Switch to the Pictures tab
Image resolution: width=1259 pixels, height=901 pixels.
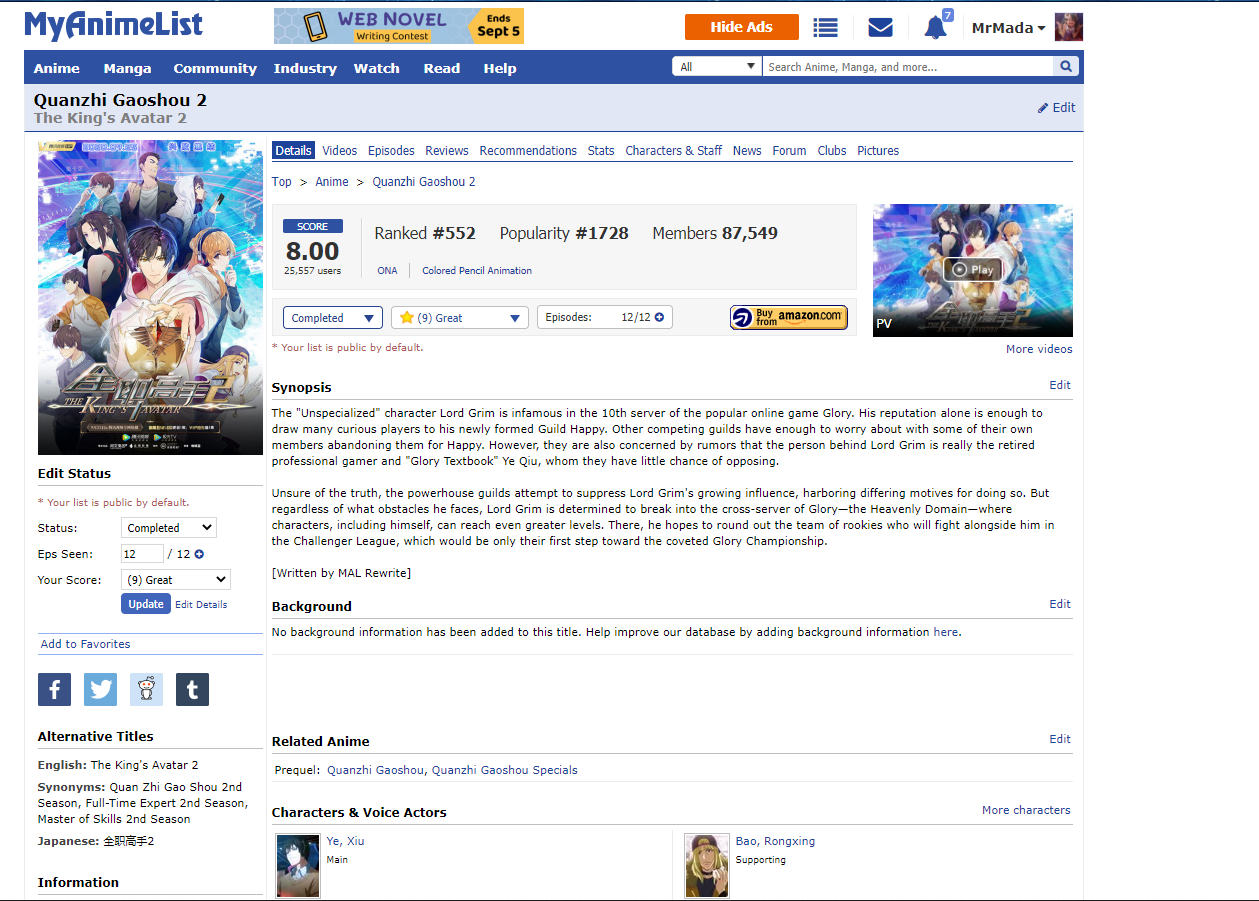point(878,151)
